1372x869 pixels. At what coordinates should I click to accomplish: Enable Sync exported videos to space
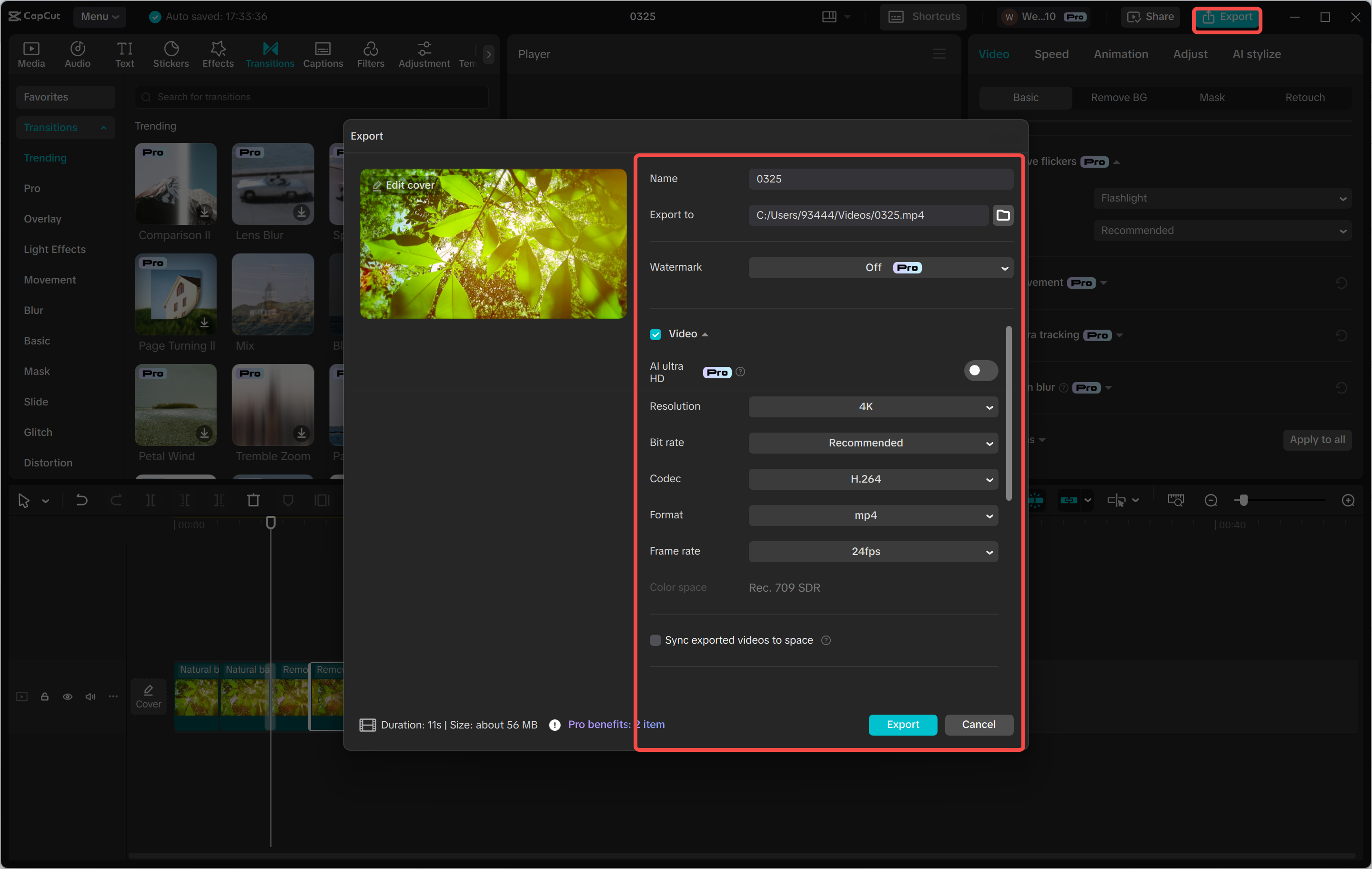(655, 640)
